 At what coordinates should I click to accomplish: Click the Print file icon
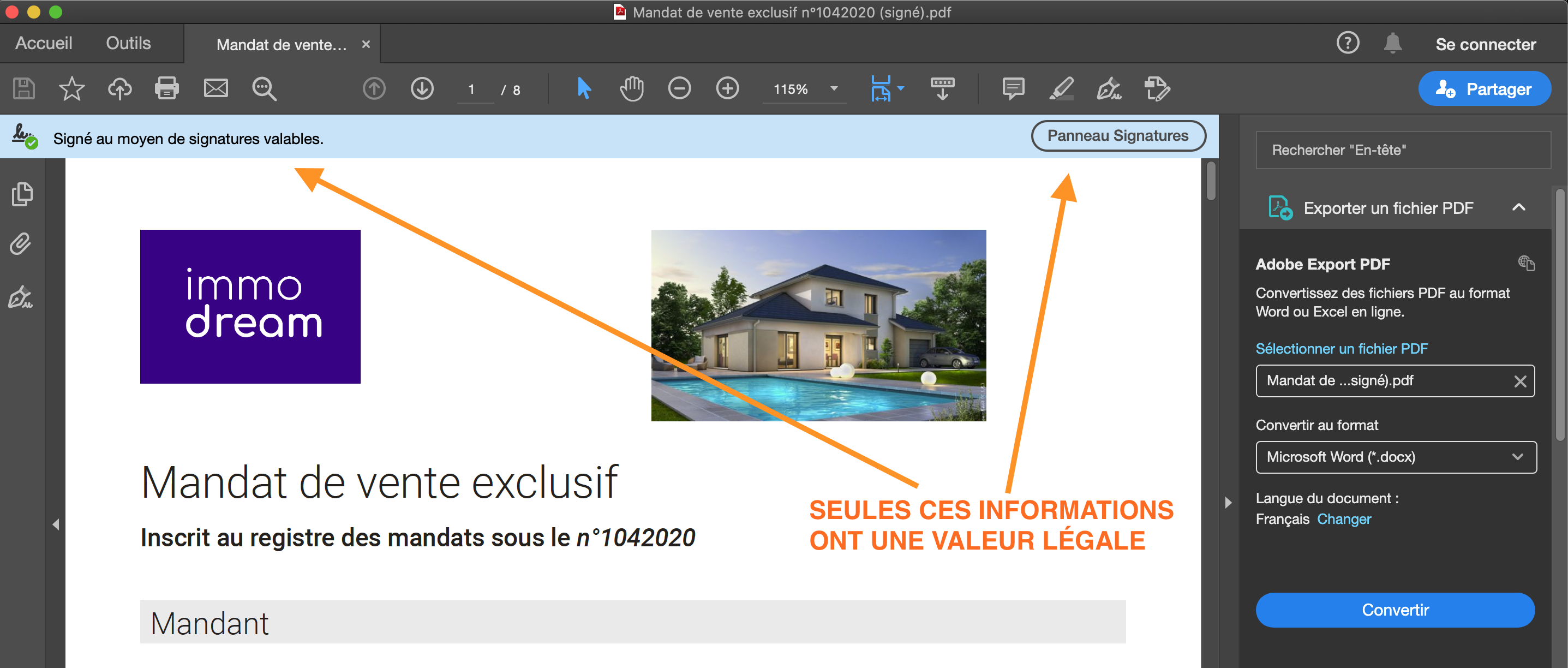pyautogui.click(x=167, y=89)
